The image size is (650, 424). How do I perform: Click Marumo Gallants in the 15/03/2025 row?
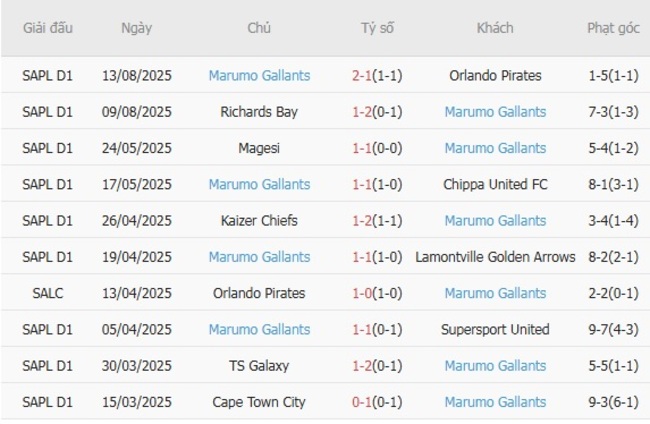pyautogui.click(x=495, y=402)
